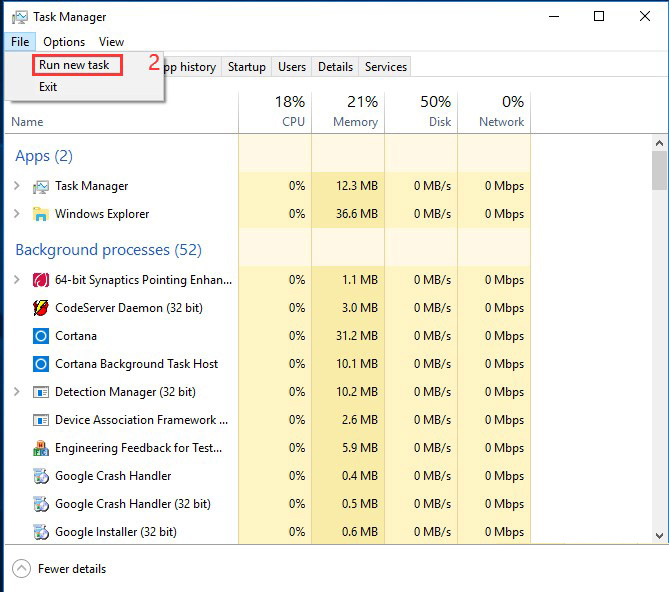669x592 pixels.
Task: Click the Engineering Feedback icon
Action: click(x=41, y=448)
